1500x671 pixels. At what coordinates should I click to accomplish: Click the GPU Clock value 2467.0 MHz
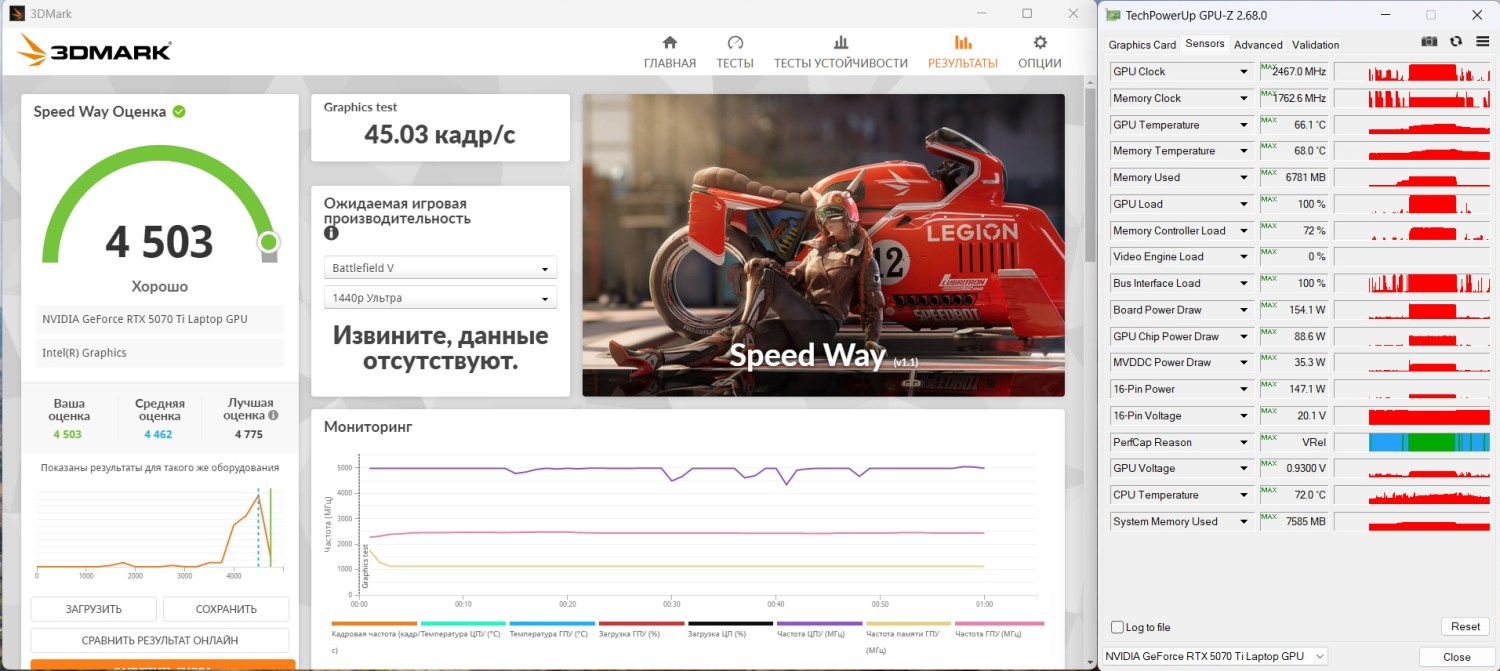1299,72
